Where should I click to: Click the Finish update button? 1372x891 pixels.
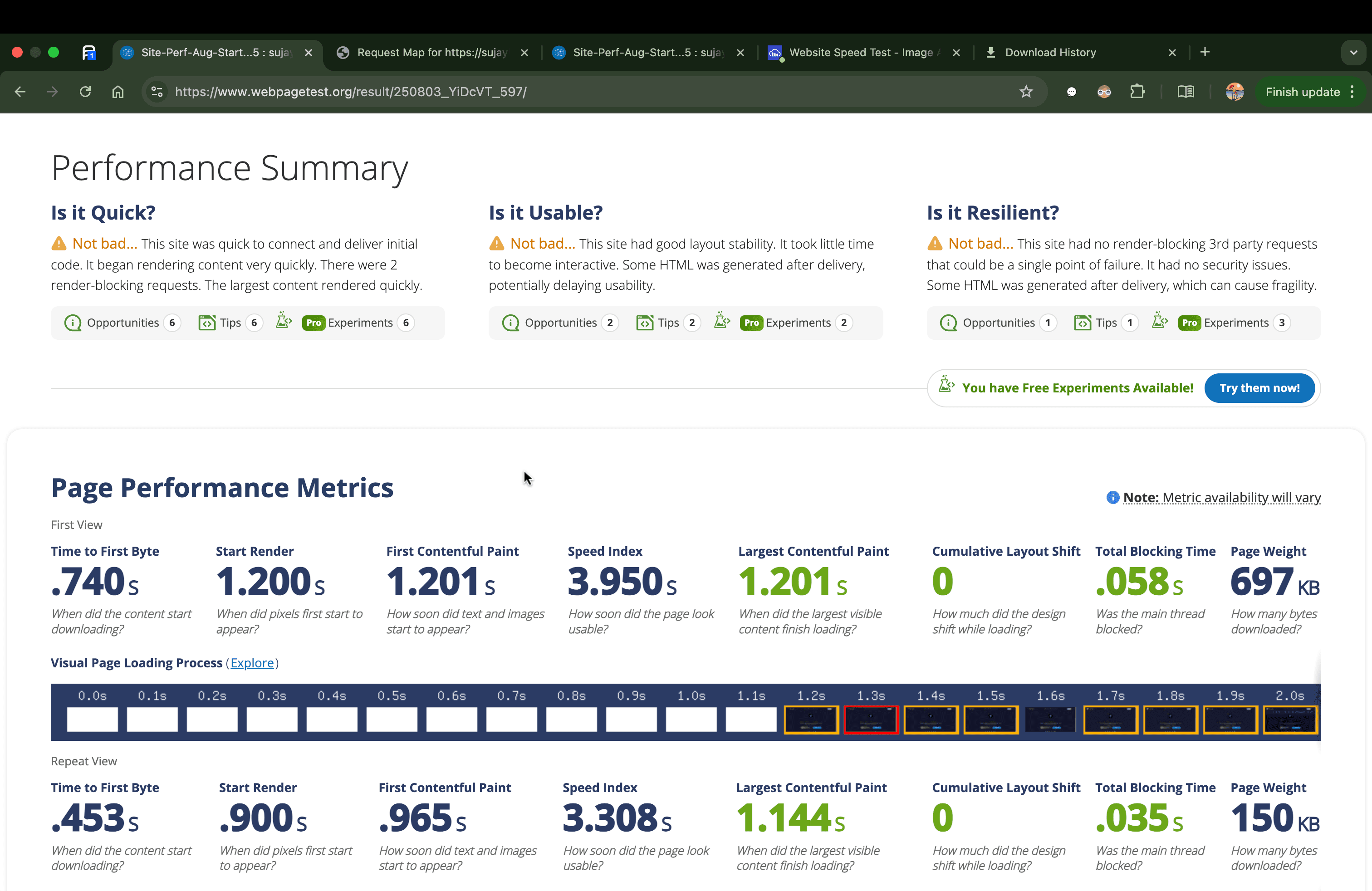[1303, 92]
